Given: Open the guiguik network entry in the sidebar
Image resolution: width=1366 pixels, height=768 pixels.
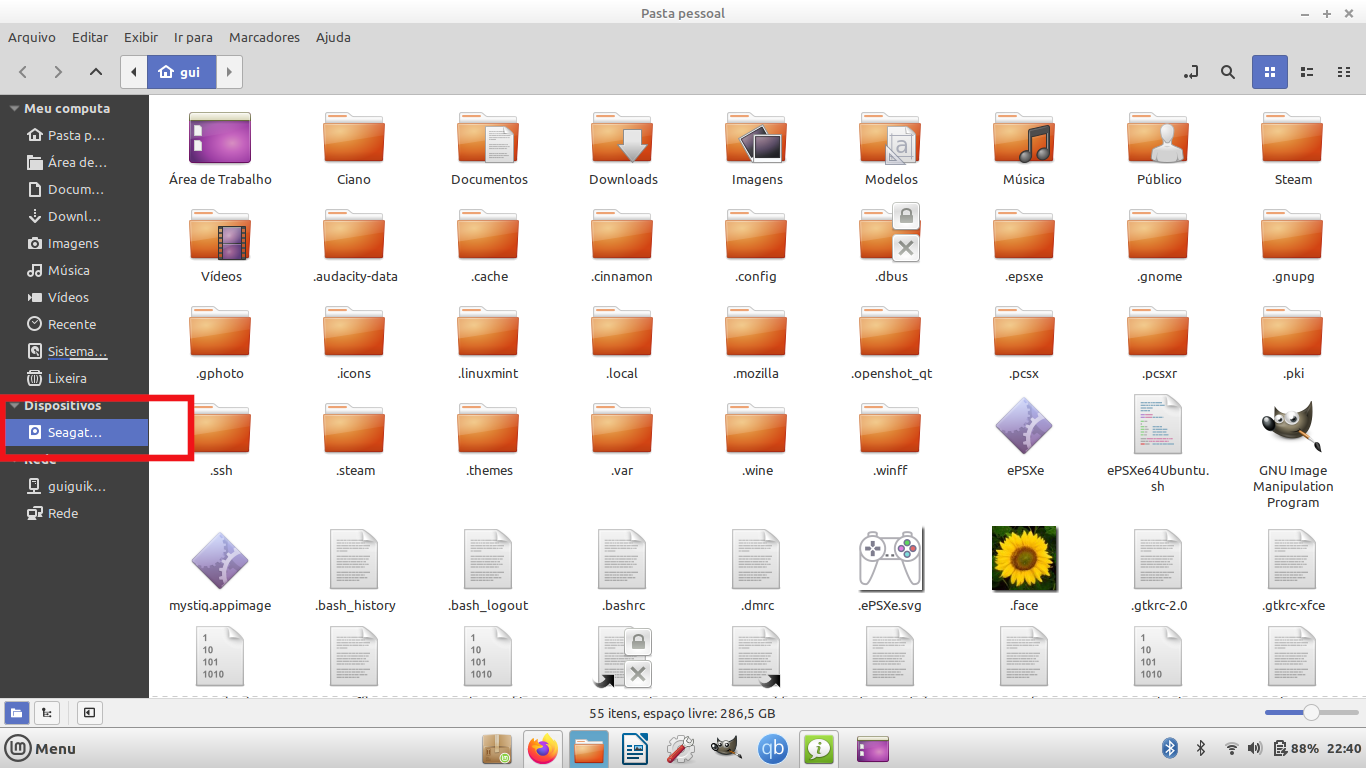Looking at the screenshot, I should tap(74, 486).
